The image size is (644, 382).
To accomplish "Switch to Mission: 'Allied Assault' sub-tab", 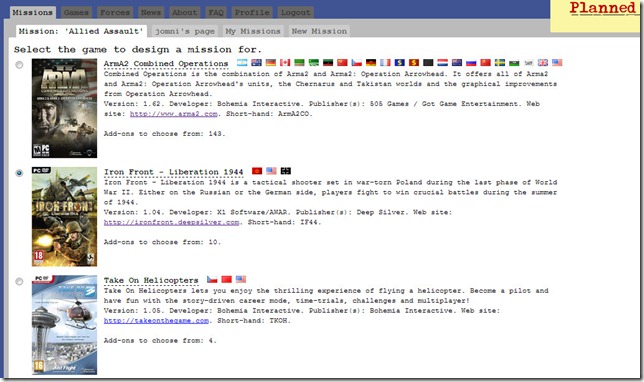I will (x=81, y=31).
